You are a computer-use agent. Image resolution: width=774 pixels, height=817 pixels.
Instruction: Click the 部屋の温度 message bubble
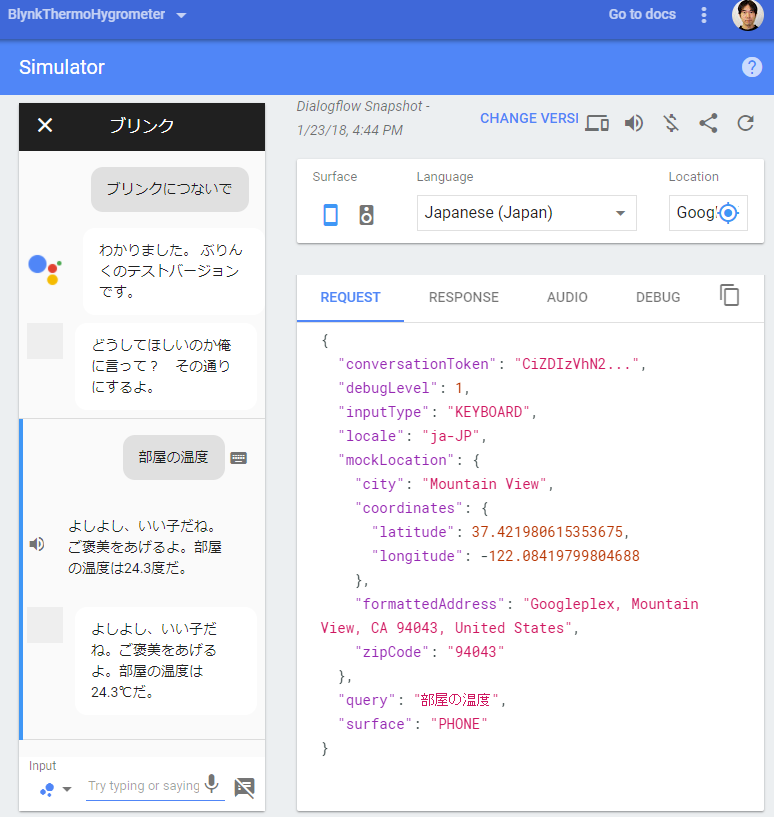pyautogui.click(x=174, y=457)
